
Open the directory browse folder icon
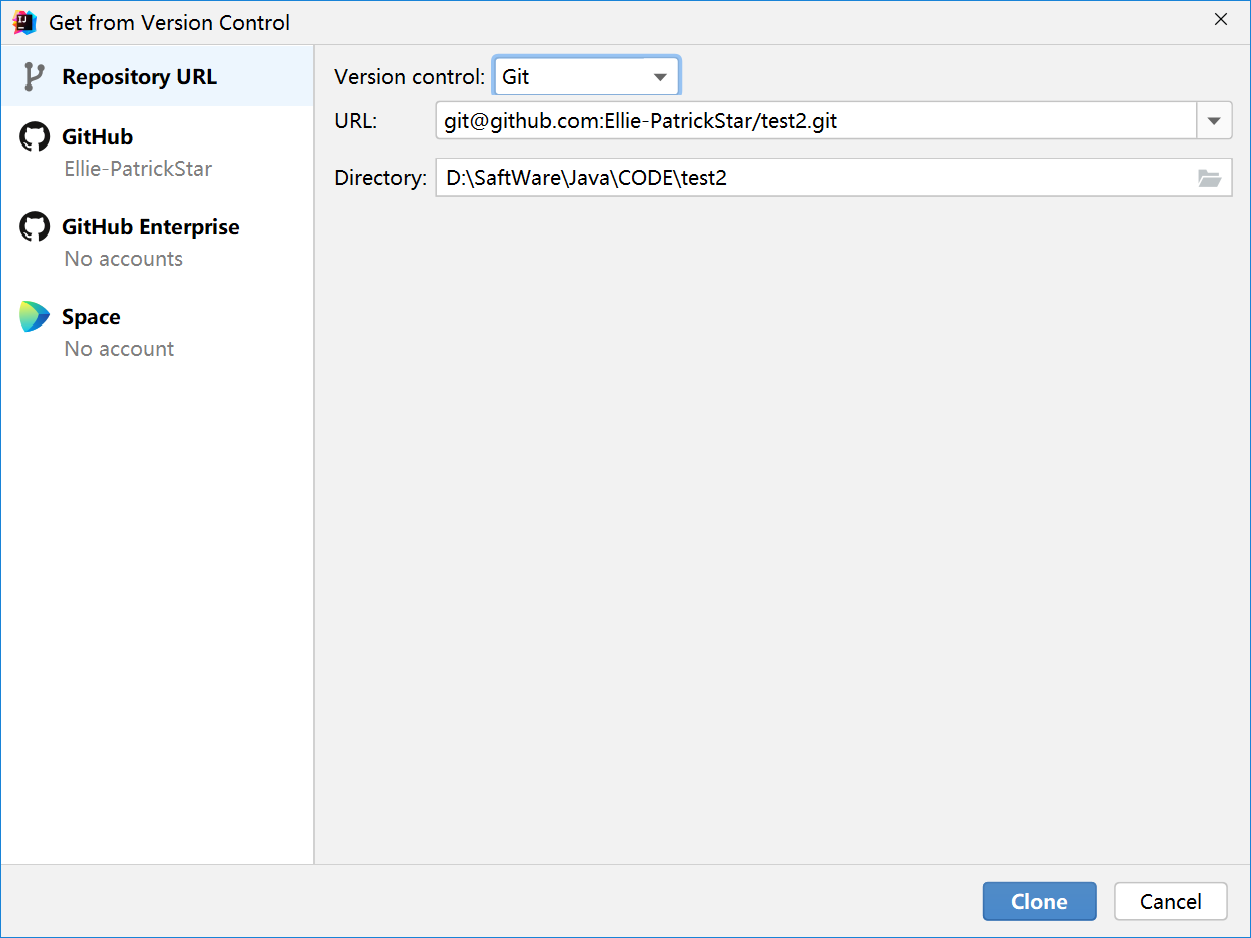click(x=1209, y=179)
